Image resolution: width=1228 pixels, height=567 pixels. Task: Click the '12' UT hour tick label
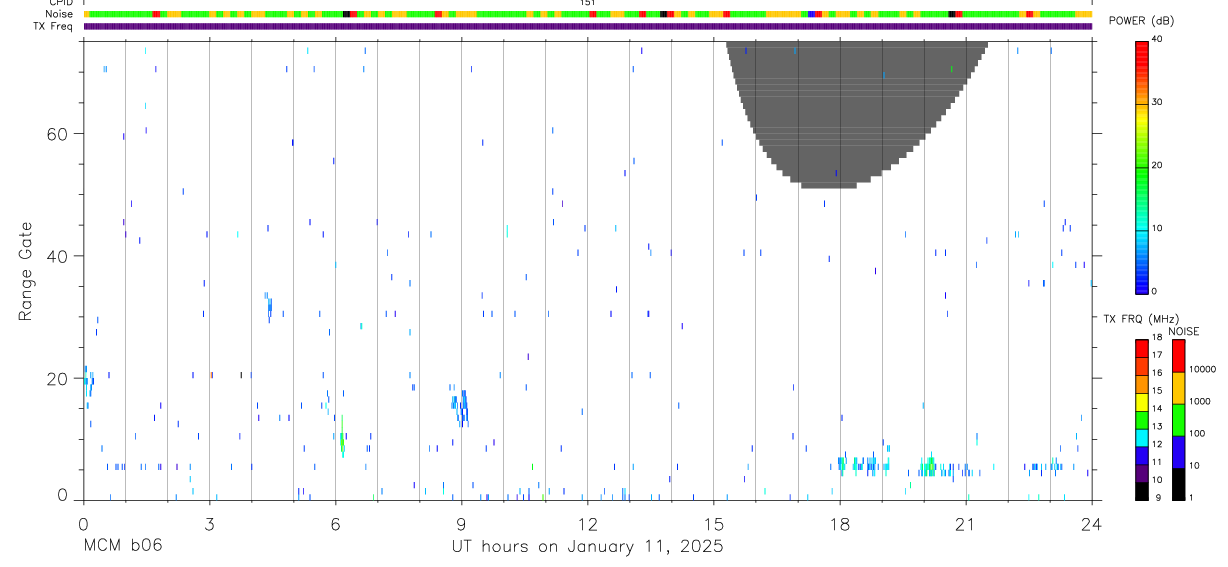[587, 522]
